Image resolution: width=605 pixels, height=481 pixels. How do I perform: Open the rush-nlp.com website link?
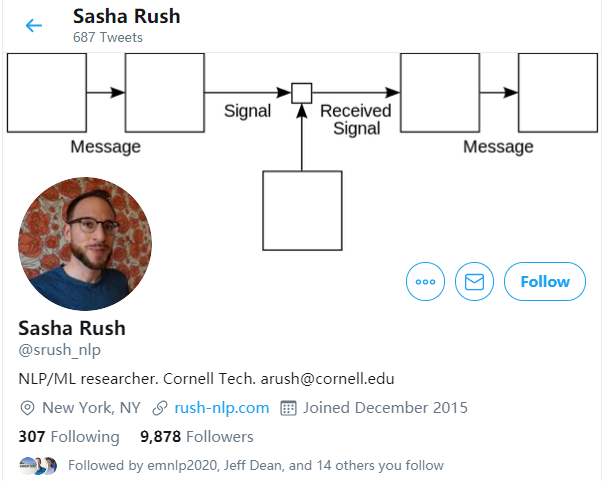click(222, 408)
